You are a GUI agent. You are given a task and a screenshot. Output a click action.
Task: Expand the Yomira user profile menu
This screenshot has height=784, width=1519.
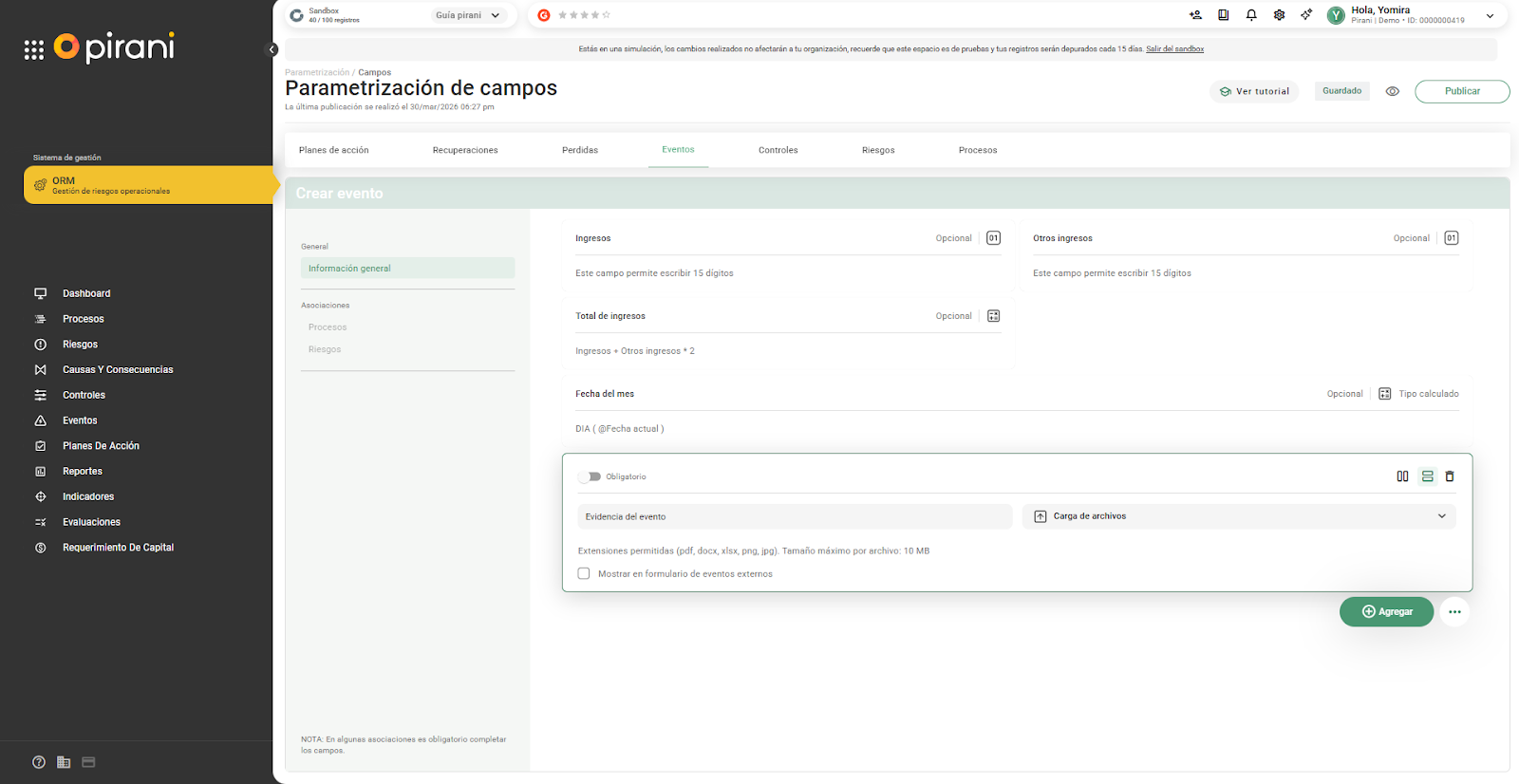tap(1490, 15)
